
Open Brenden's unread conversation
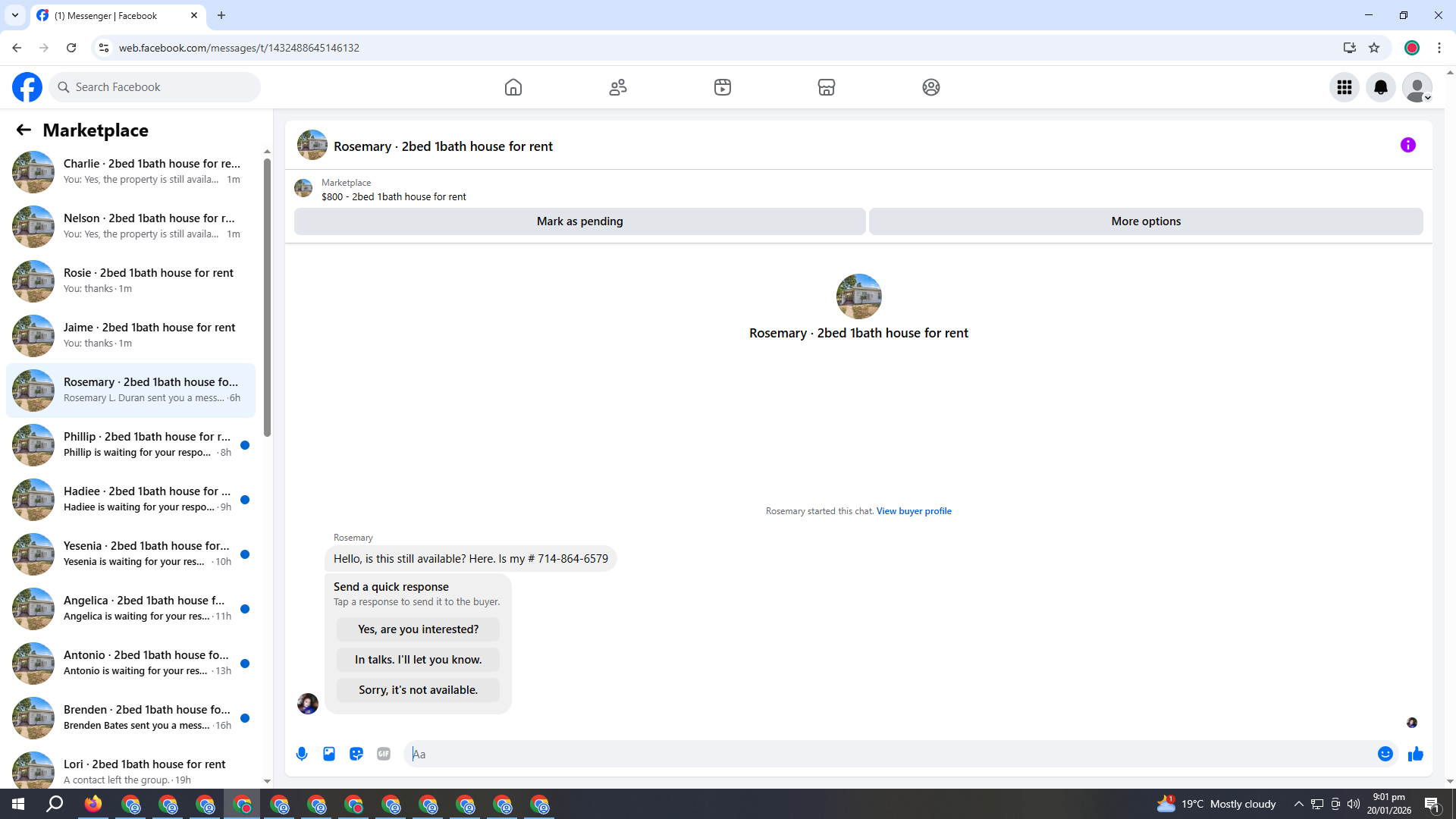tap(130, 718)
